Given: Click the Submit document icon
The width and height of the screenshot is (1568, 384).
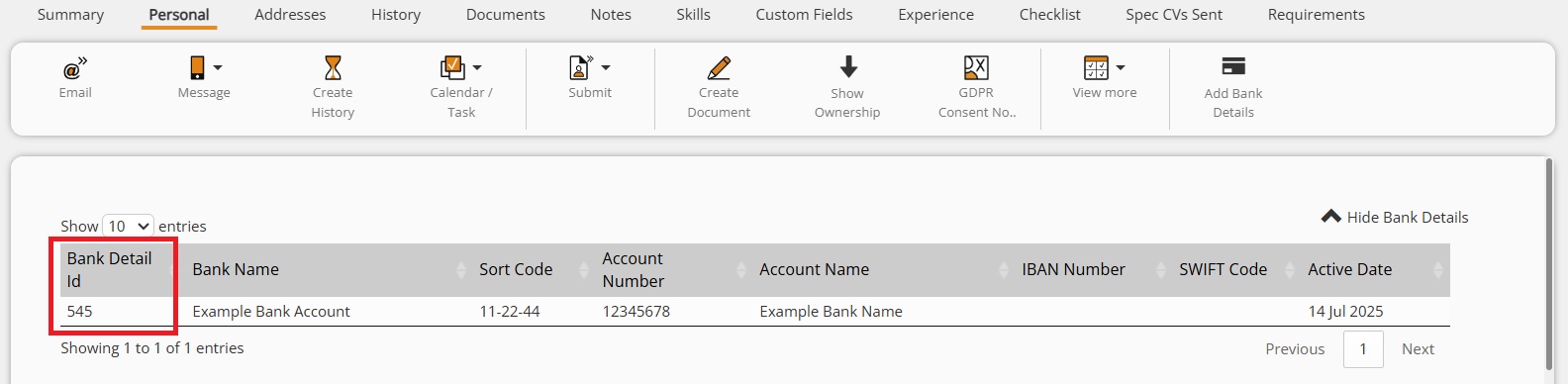Looking at the screenshot, I should 581,67.
